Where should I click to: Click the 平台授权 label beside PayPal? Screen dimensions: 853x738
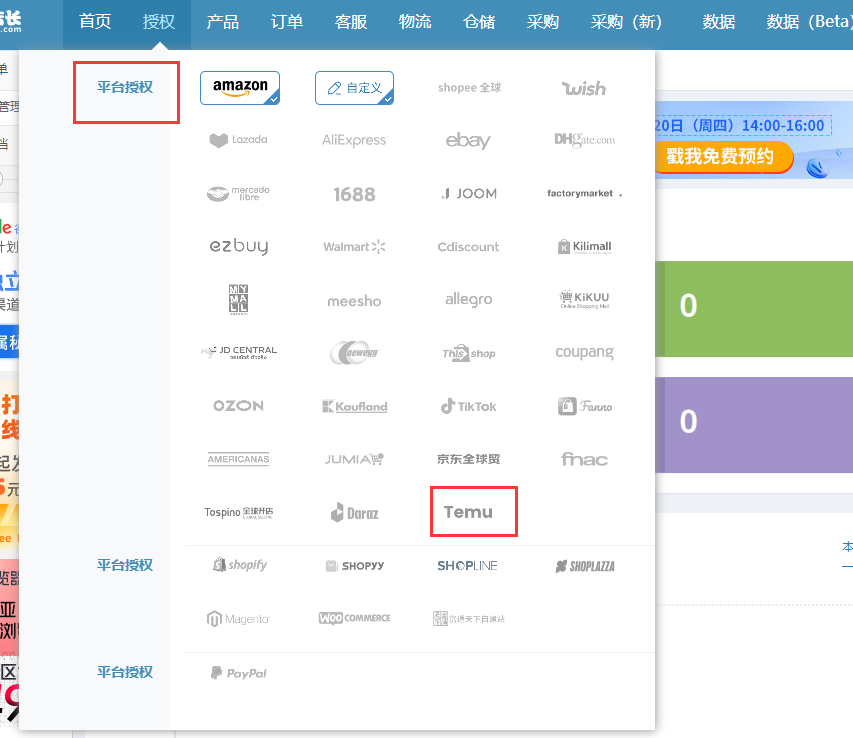point(125,672)
